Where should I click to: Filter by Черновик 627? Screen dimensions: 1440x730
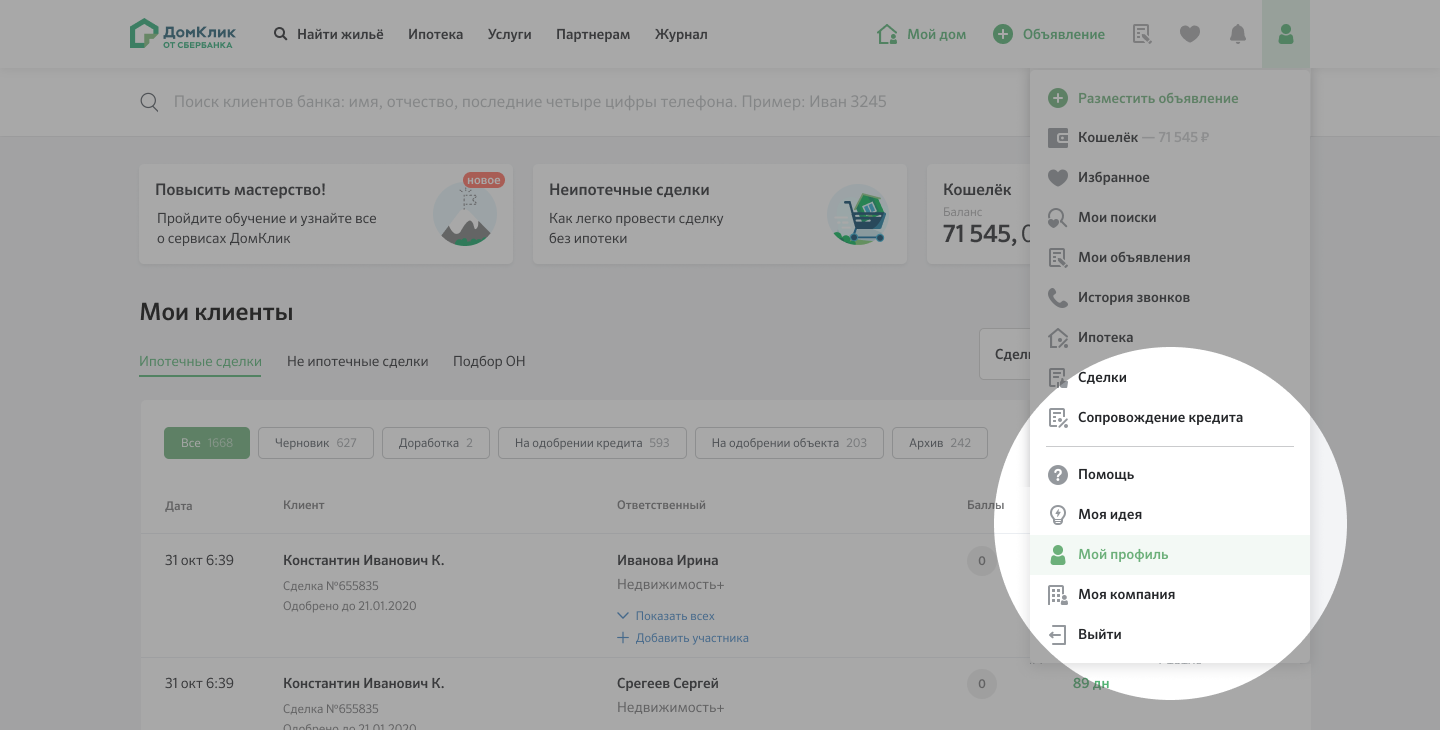click(316, 443)
